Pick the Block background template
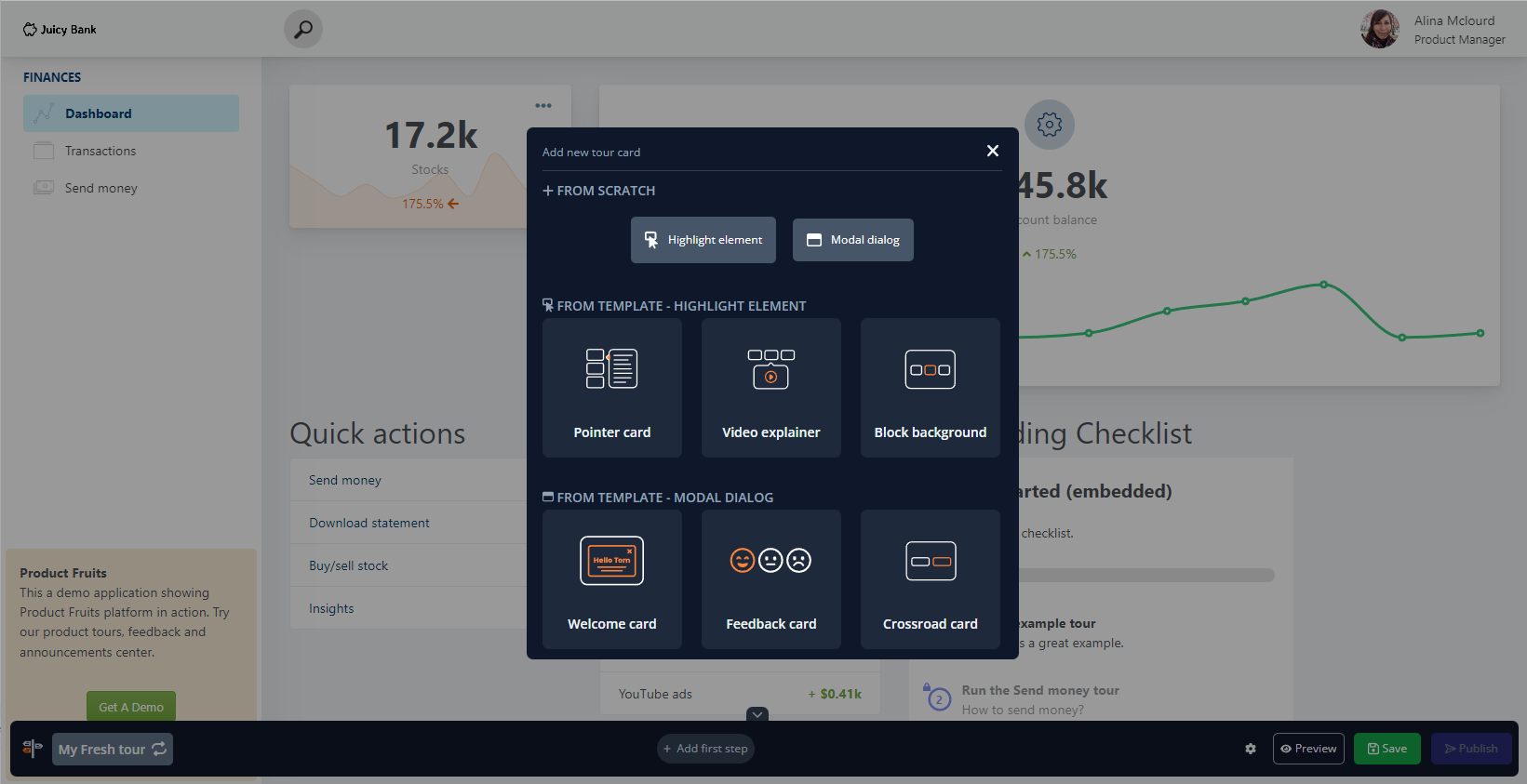1527x784 pixels. (930, 388)
